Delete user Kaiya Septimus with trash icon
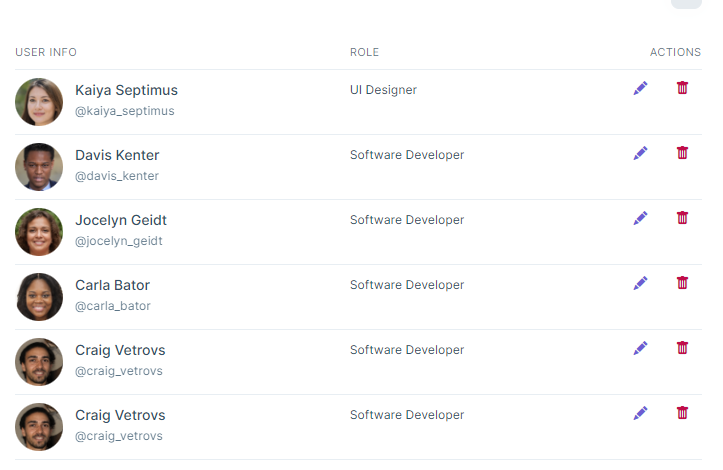The height and width of the screenshot is (470, 723). coord(682,88)
